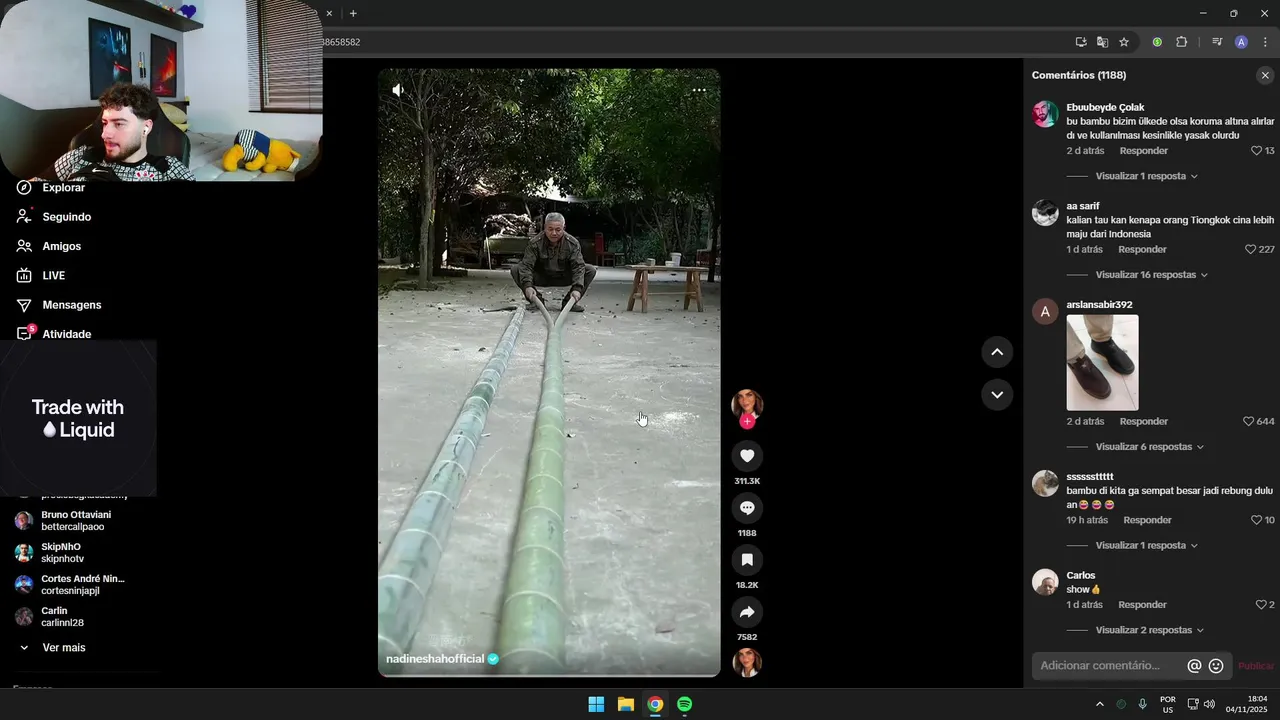Image resolution: width=1280 pixels, height=720 pixels.
Task: Open Mensagens in sidebar
Action: 71,305
